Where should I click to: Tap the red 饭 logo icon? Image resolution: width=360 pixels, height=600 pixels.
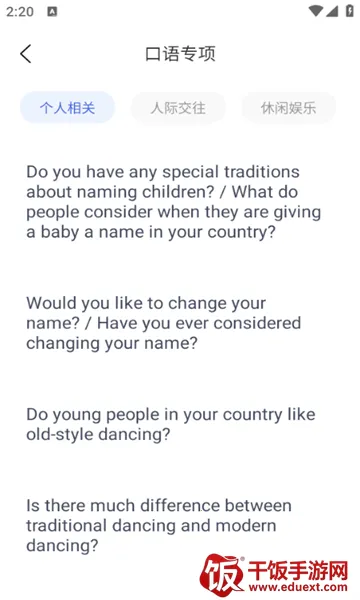click(x=222, y=575)
